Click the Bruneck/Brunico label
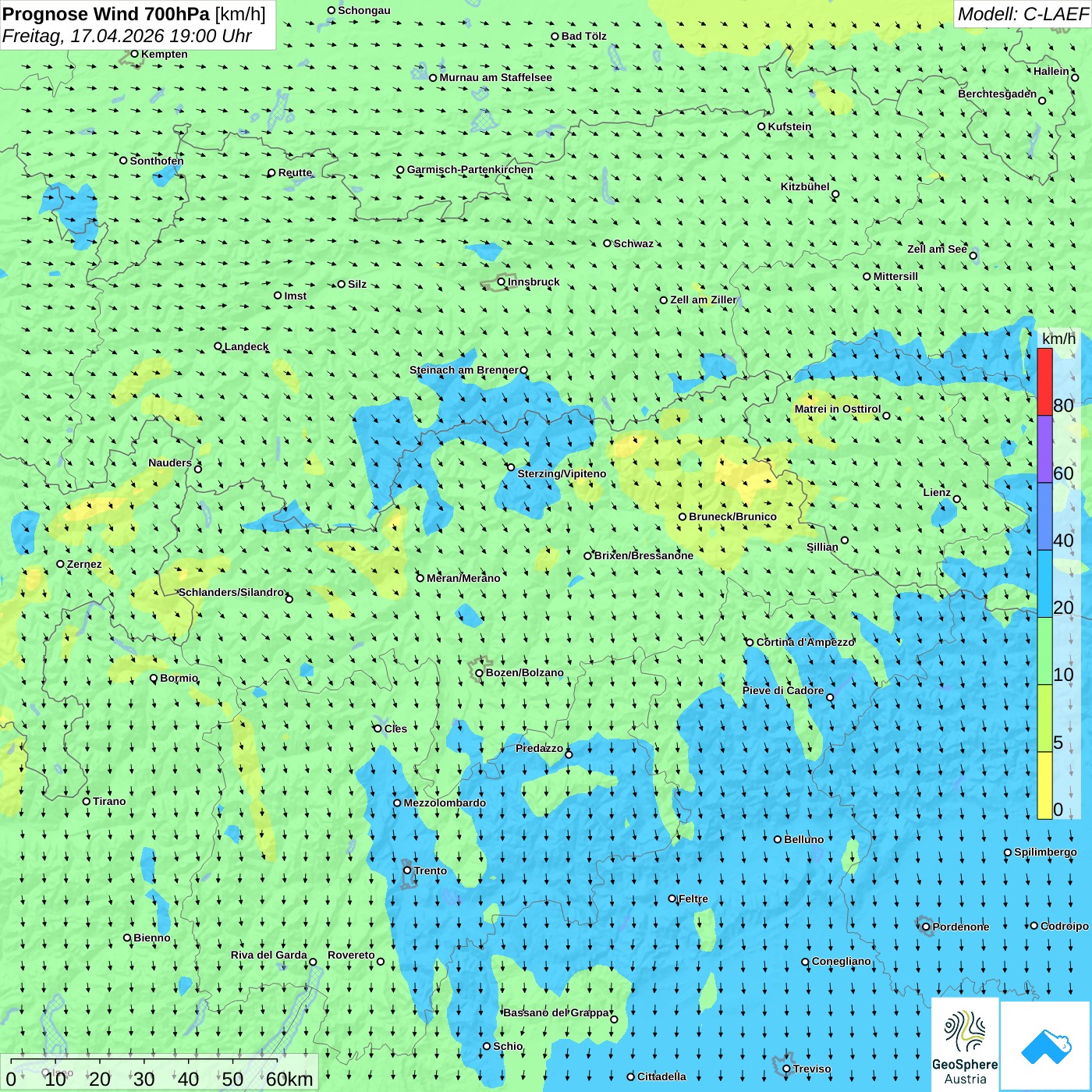 tap(732, 516)
